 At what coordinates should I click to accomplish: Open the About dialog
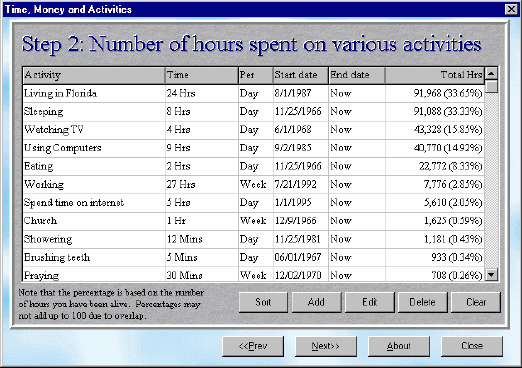point(399,346)
